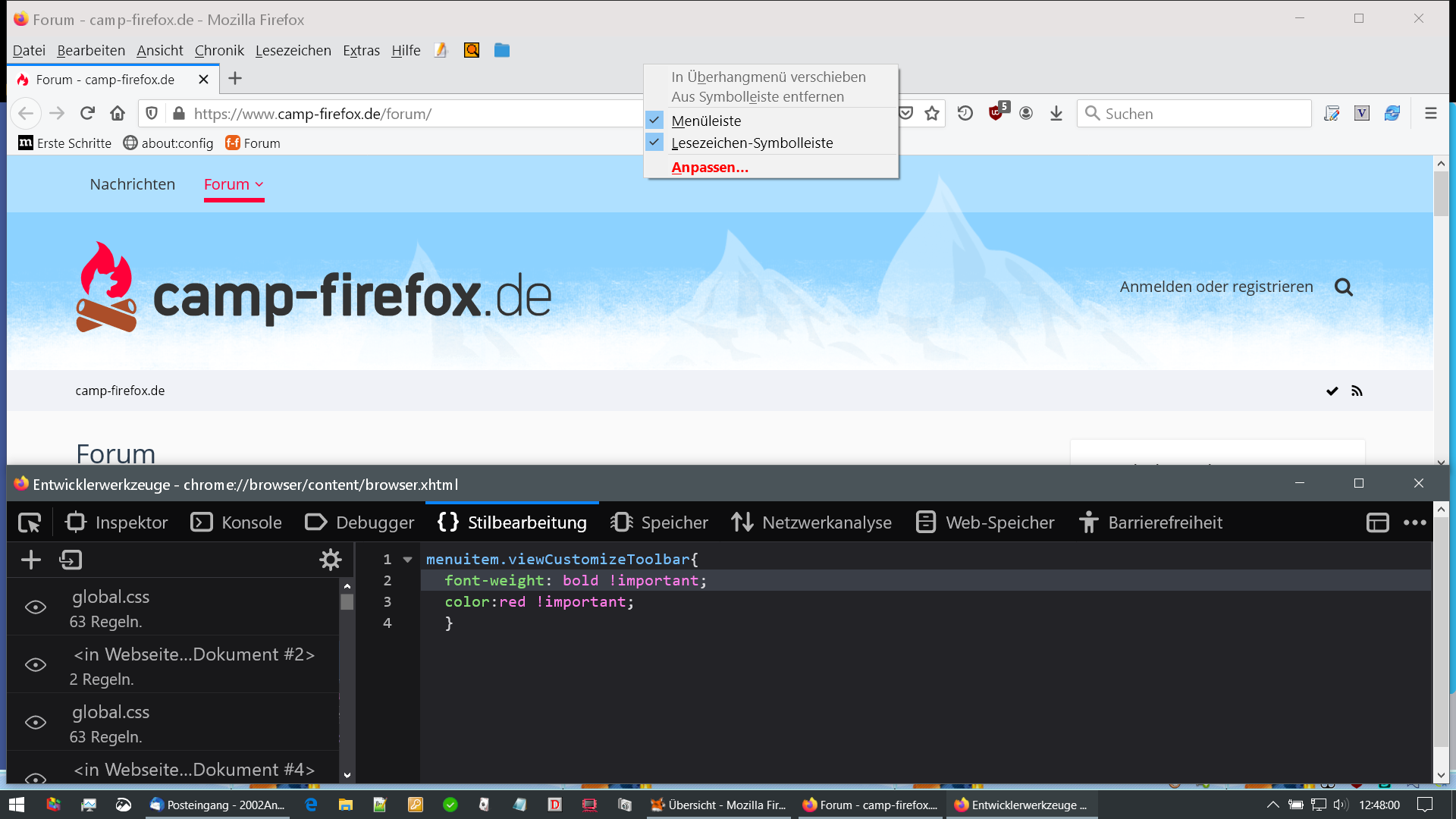Viewport: 1456px width, 819px height.
Task: Open style editor options gear
Action: 331,560
